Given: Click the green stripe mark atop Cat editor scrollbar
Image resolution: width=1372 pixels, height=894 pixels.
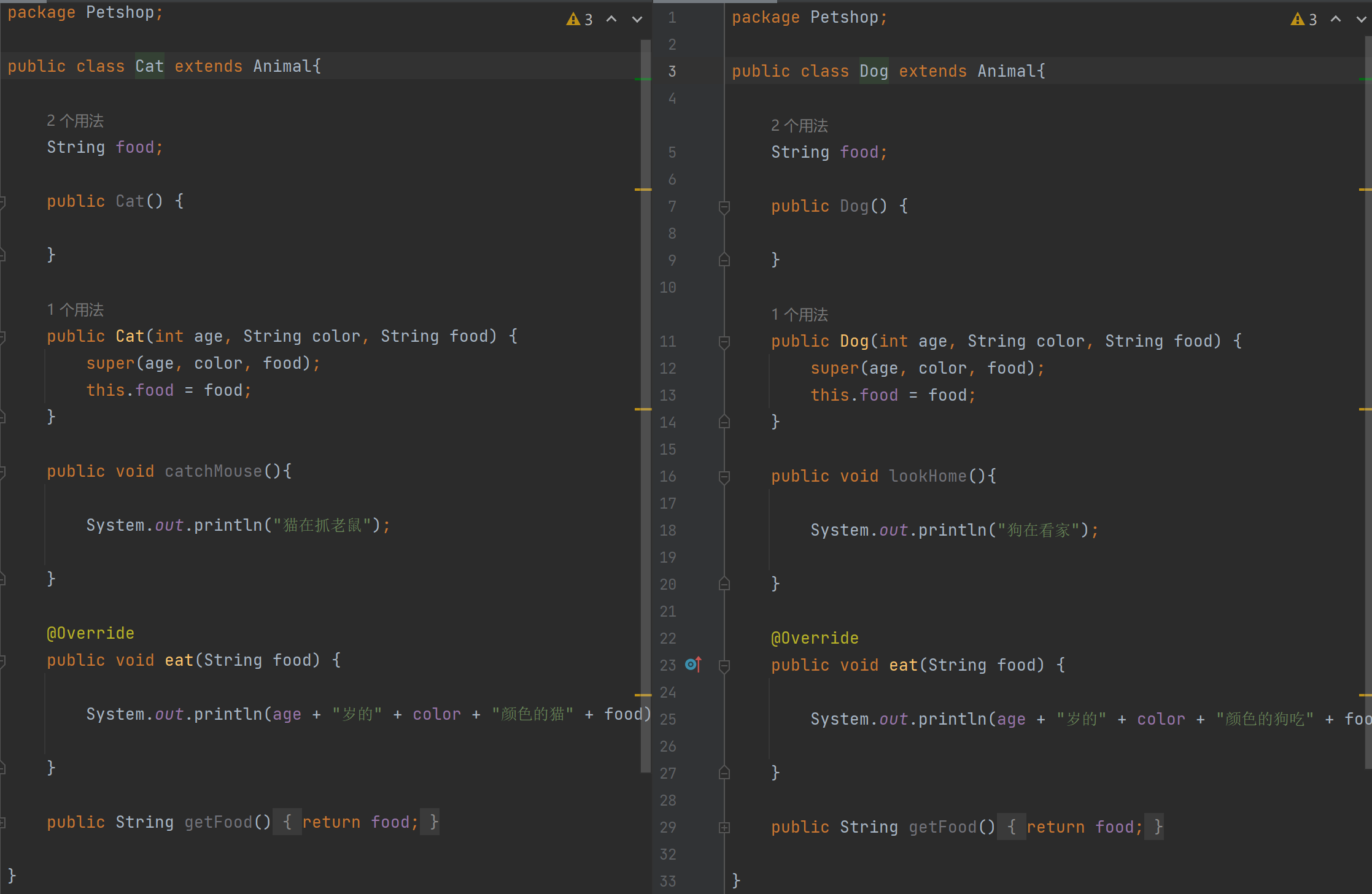Looking at the screenshot, I should coord(642,79).
